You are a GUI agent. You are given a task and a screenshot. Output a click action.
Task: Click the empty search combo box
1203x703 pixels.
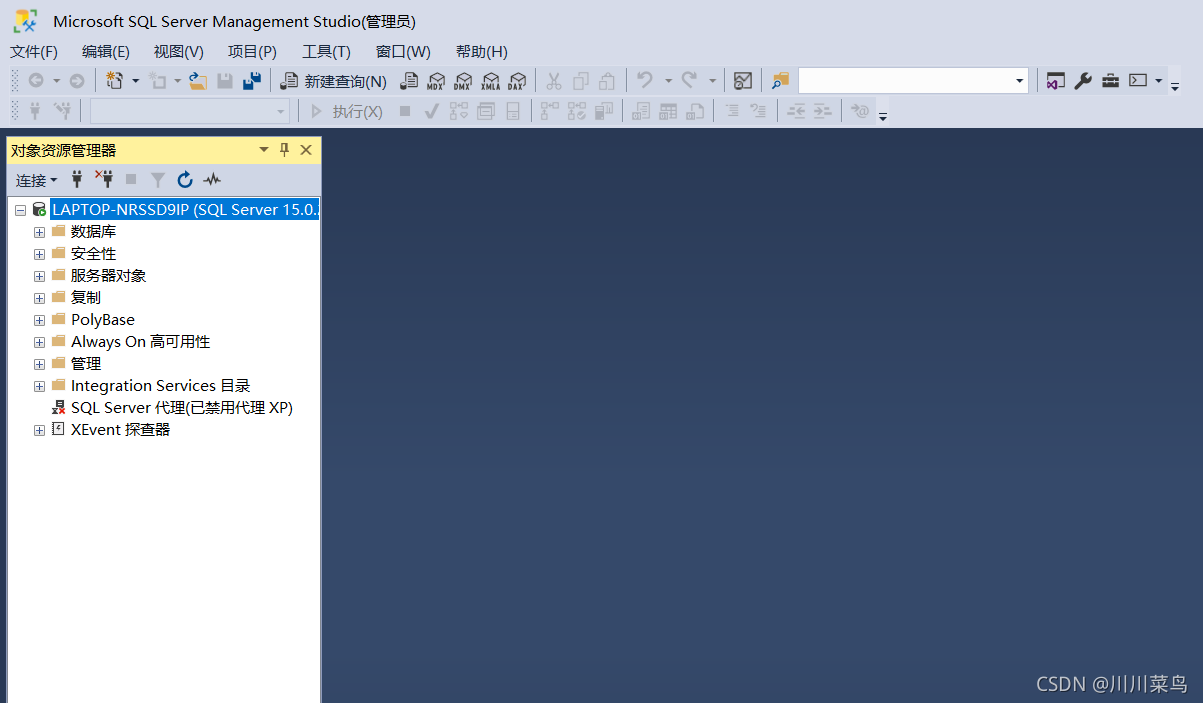point(913,81)
